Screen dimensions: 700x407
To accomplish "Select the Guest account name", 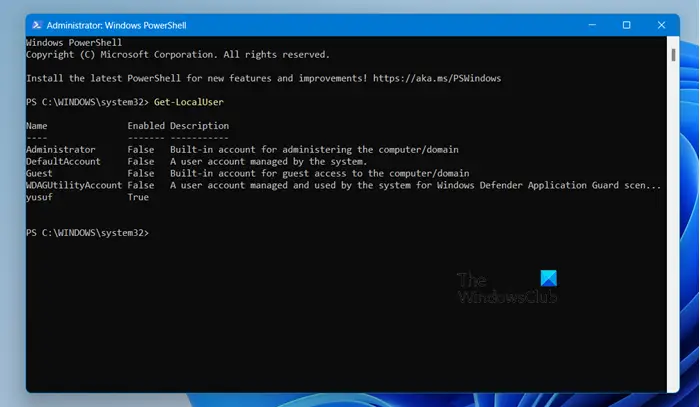I will (39, 173).
